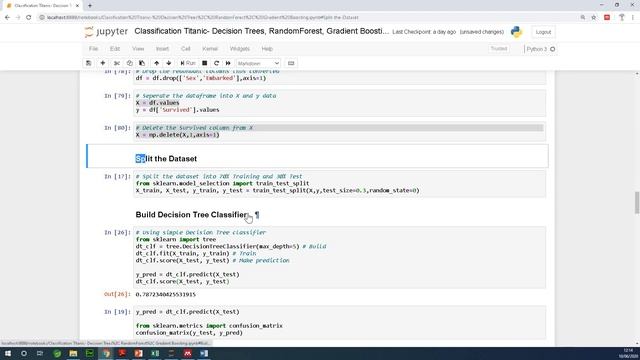Screen dimensions: 640x360
Task: Open the Insert menu
Action: point(162,49)
